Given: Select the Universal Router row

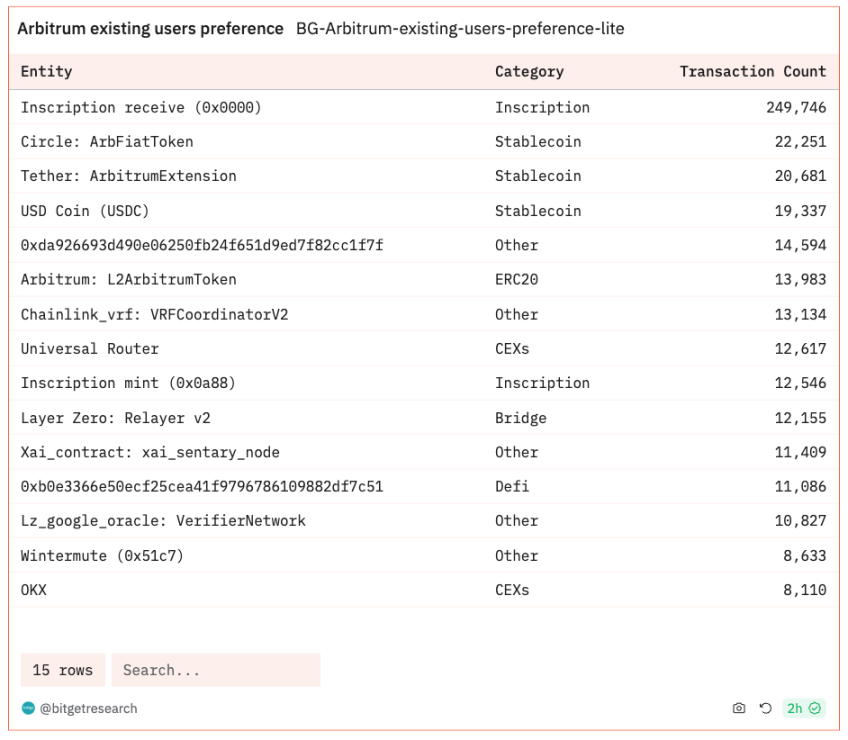Looking at the screenshot, I should pyautogui.click(x=424, y=349).
